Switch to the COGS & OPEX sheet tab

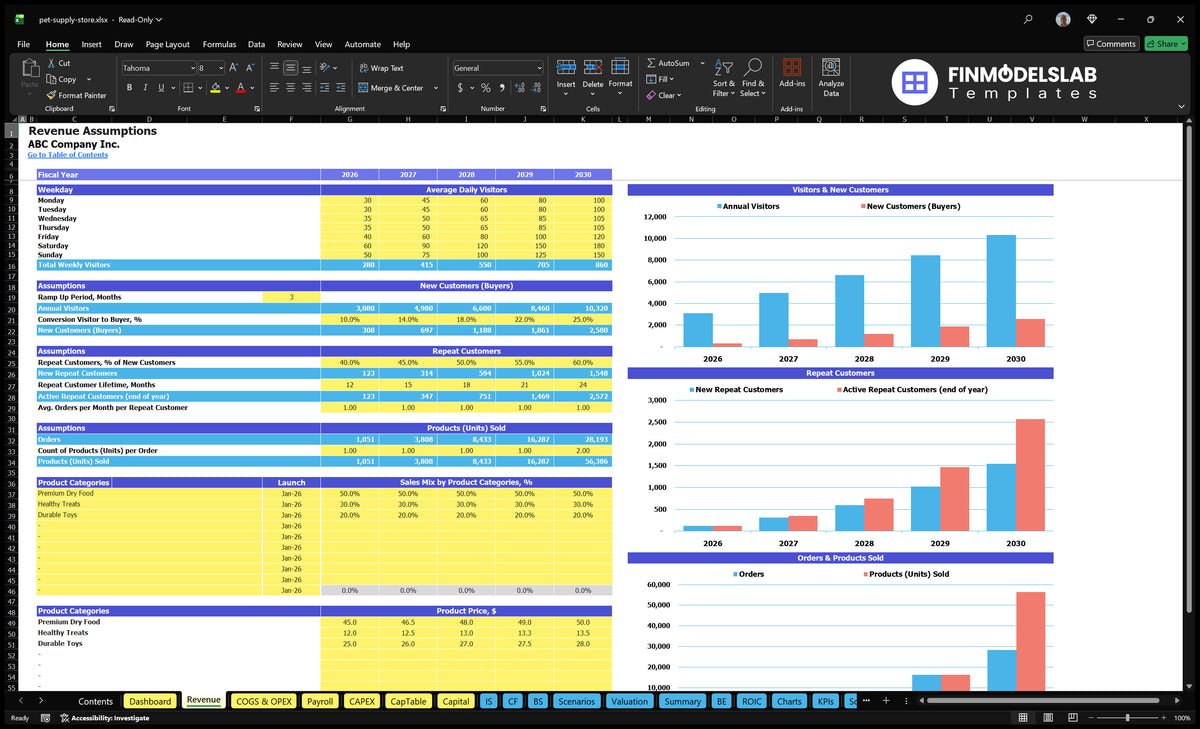click(263, 701)
